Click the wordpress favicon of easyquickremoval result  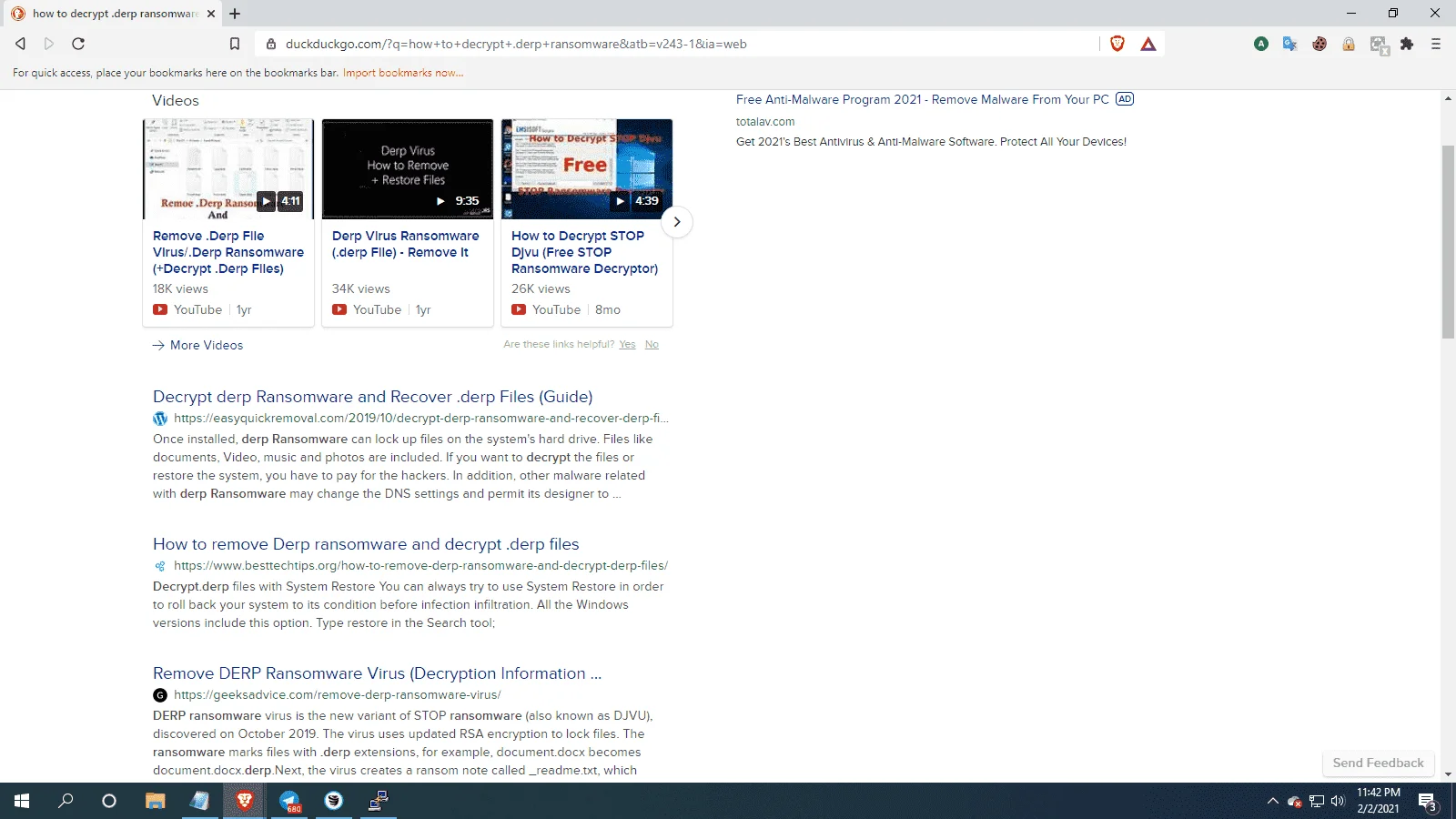(x=160, y=419)
